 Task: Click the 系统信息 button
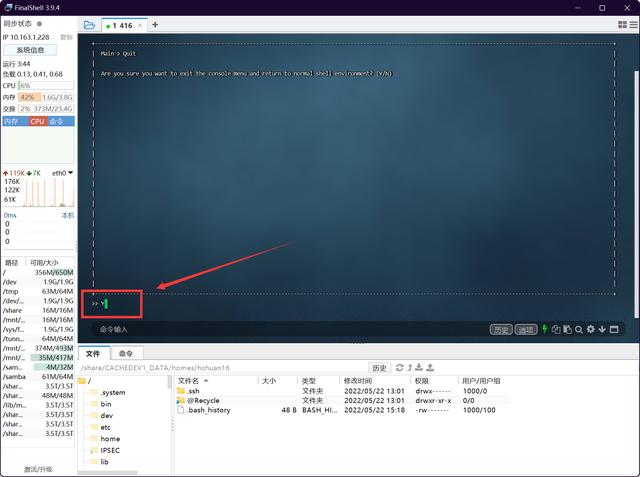(30, 50)
